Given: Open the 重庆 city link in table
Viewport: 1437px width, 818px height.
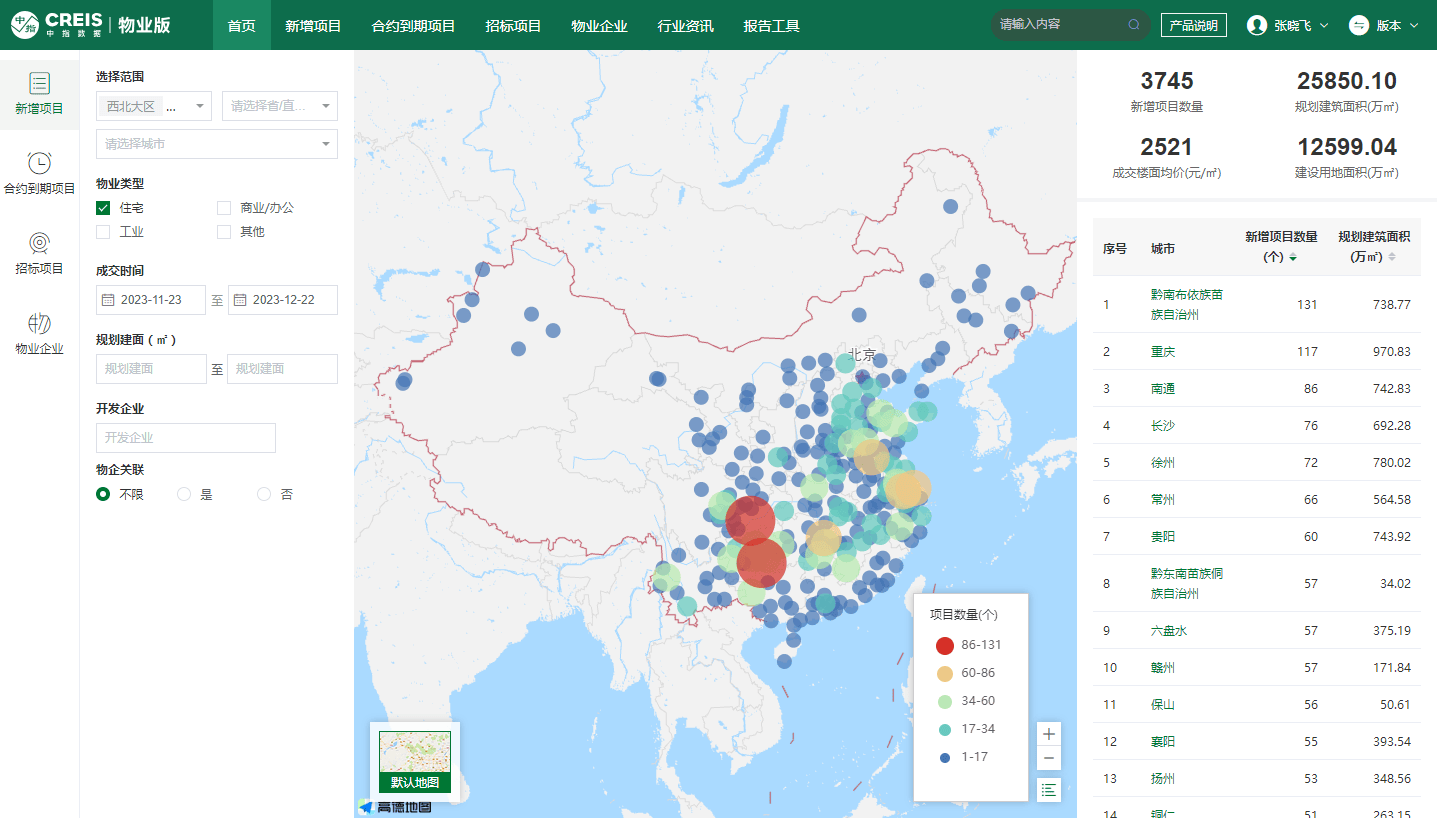Looking at the screenshot, I should (1163, 352).
